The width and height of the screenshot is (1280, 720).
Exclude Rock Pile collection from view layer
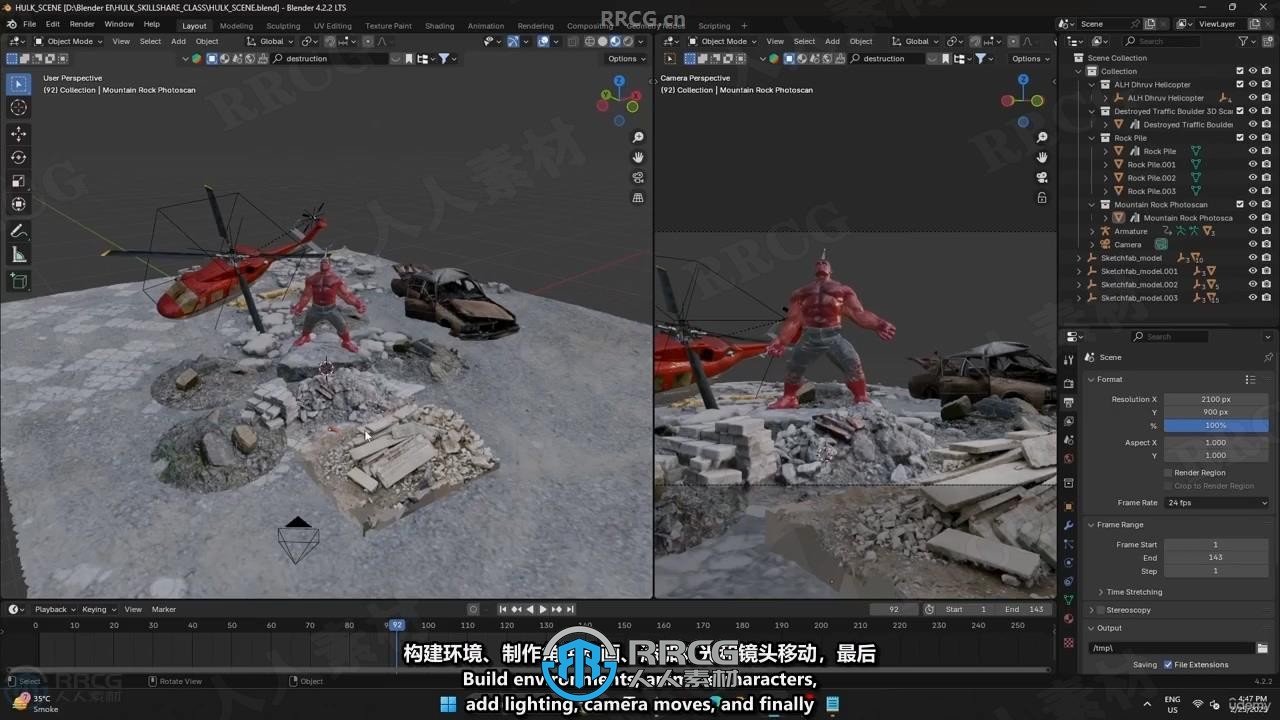point(1240,138)
